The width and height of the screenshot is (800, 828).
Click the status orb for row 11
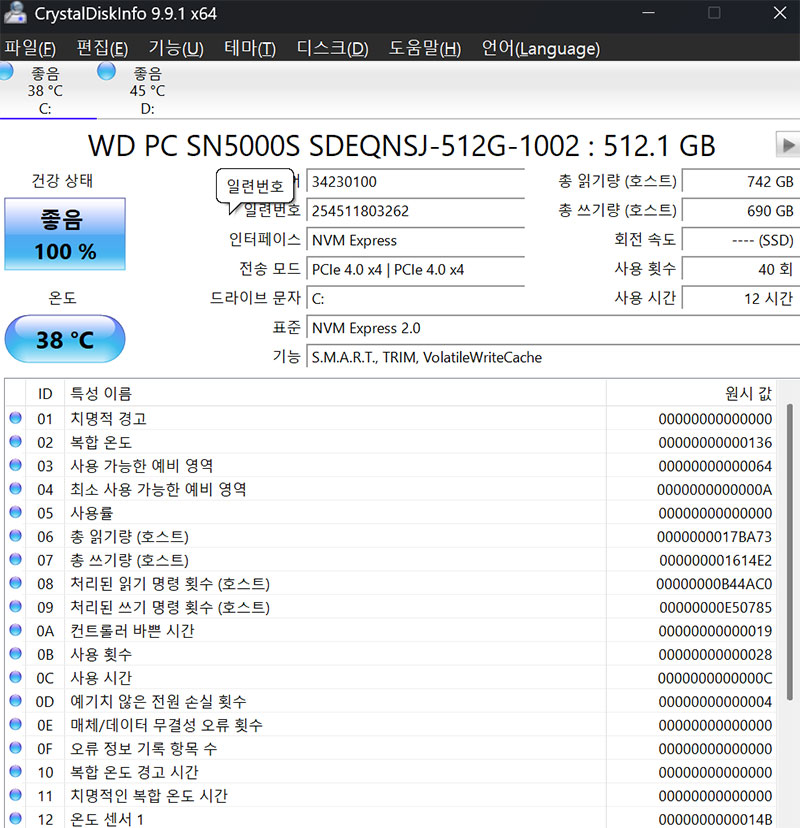(15, 795)
